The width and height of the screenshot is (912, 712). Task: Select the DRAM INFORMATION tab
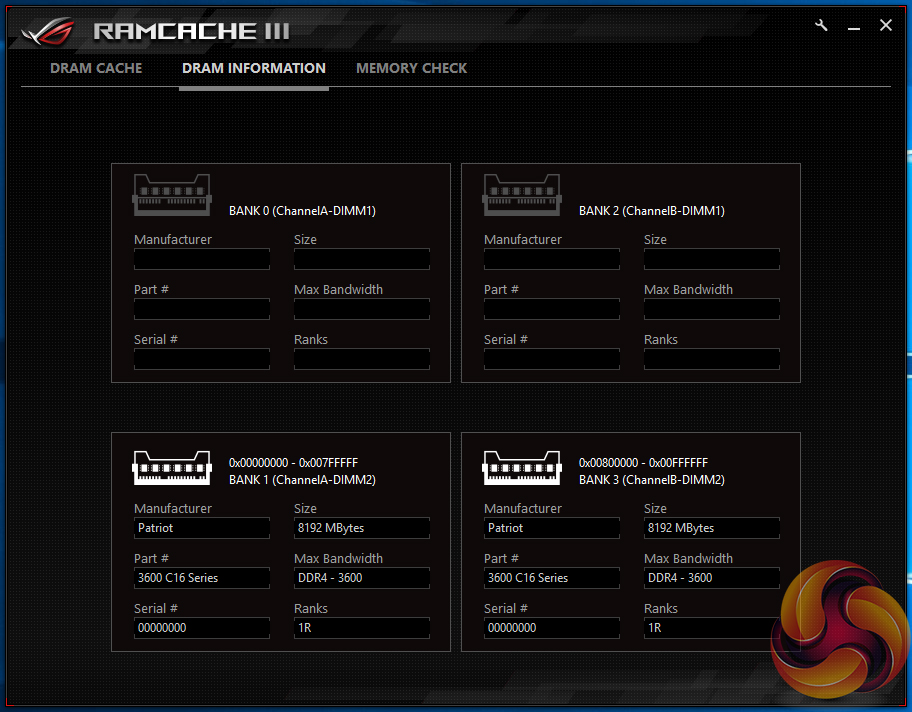point(254,68)
